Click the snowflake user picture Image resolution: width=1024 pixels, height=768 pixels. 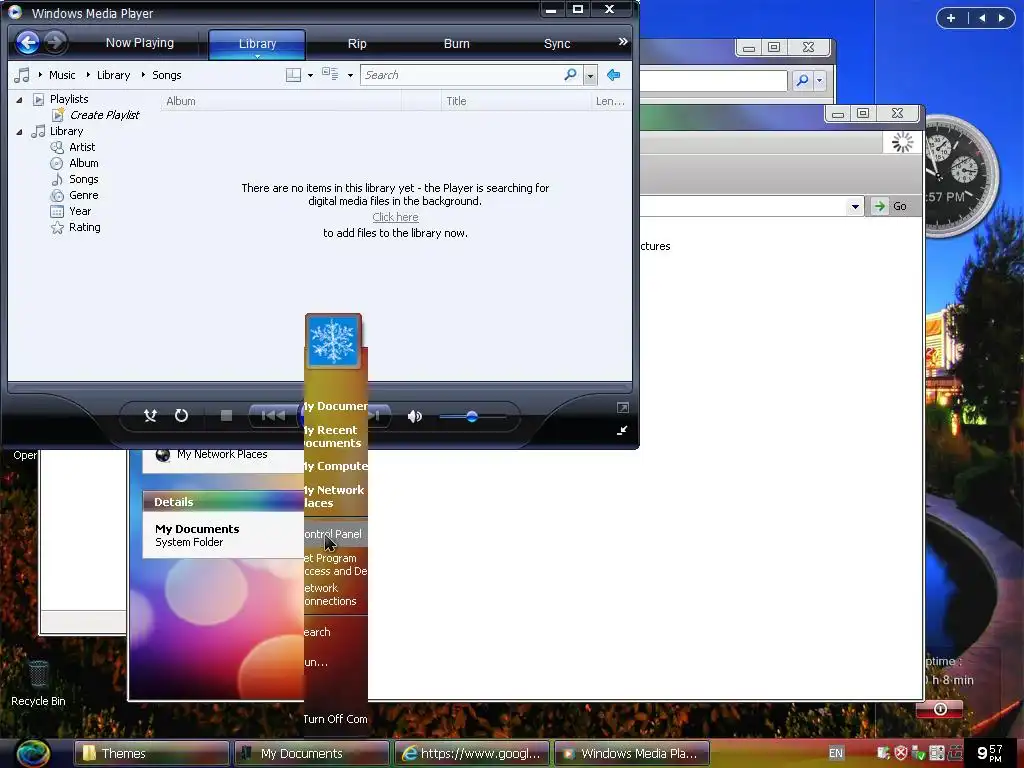(x=333, y=341)
